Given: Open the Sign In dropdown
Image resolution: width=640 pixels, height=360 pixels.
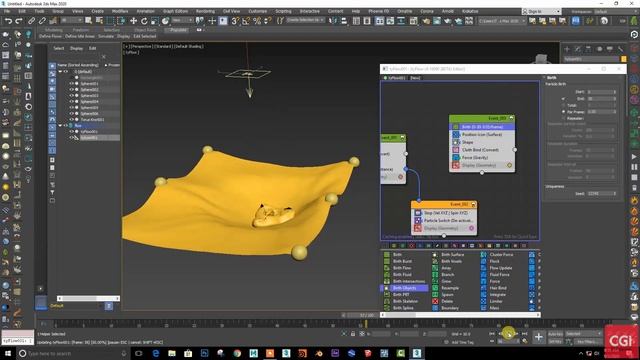Looking at the screenshot, I should click(x=541, y=11).
